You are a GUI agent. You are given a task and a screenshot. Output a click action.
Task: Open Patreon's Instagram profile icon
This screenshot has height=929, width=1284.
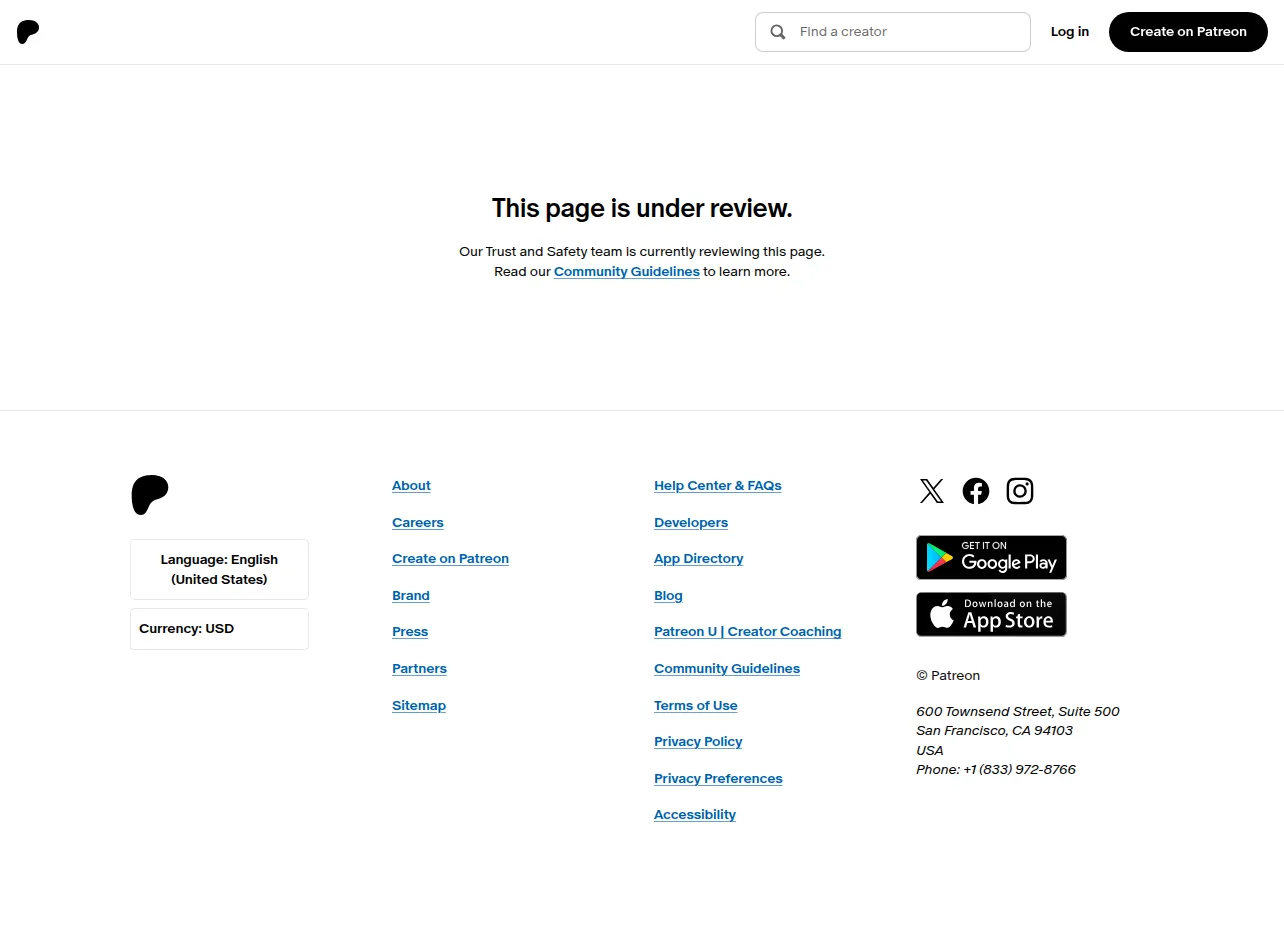(1020, 491)
